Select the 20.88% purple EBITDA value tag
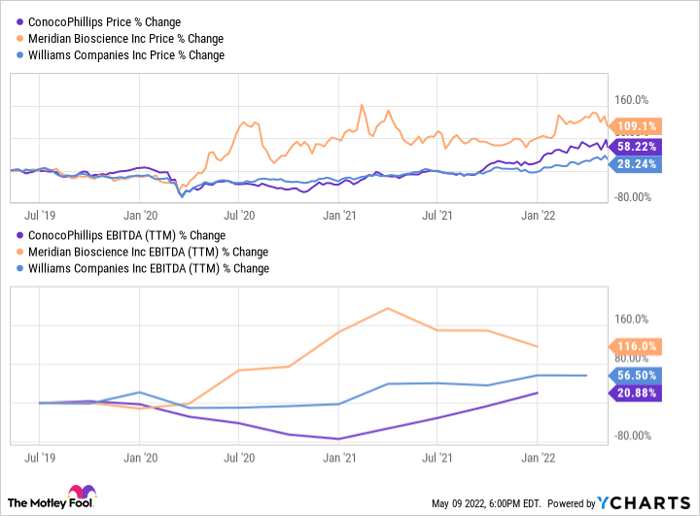The image size is (700, 516). (636, 393)
